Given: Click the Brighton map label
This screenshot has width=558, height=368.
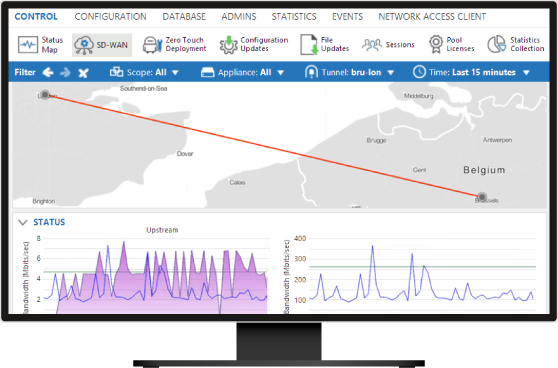Looking at the screenshot, I should pyautogui.click(x=44, y=201).
